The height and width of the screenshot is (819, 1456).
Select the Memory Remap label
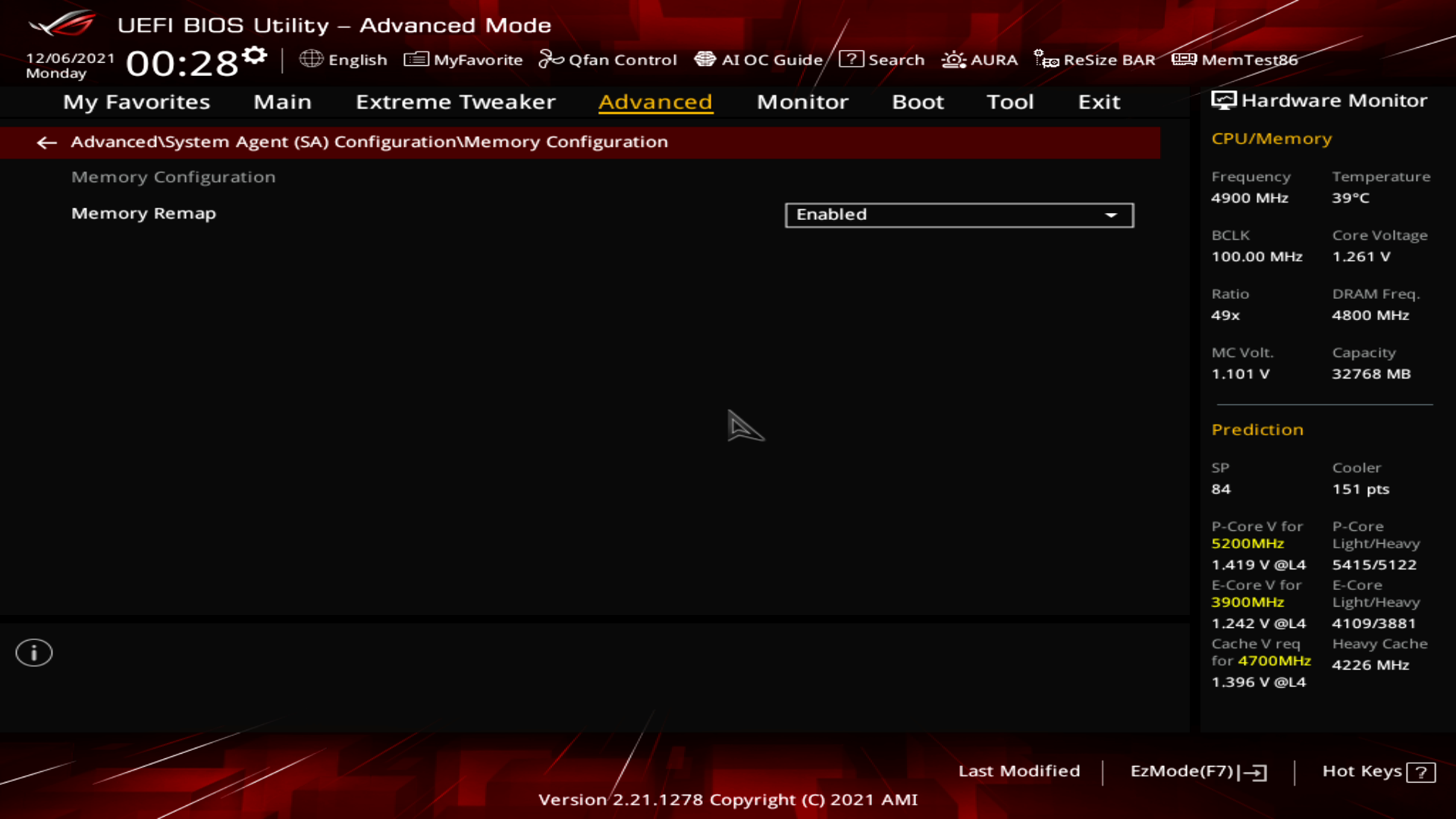pyautogui.click(x=143, y=214)
